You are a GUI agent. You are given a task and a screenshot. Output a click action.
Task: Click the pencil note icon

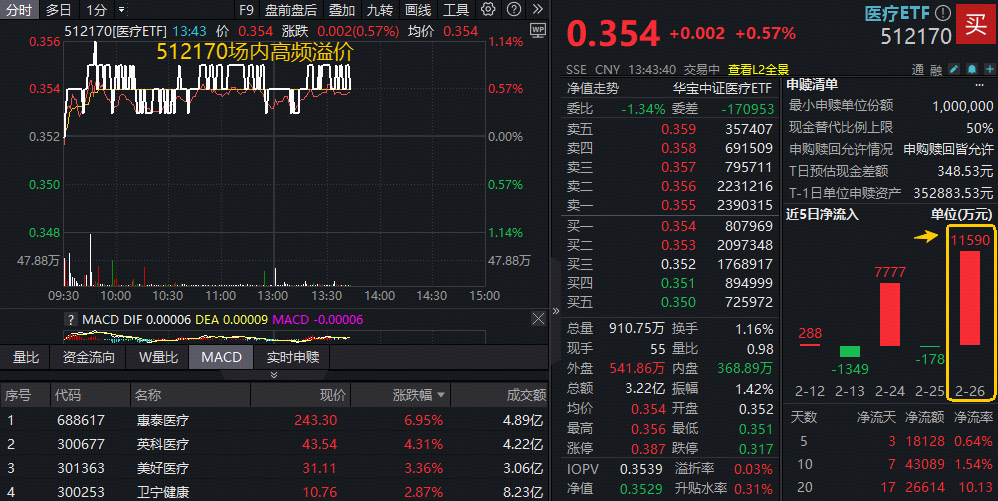pos(954,70)
